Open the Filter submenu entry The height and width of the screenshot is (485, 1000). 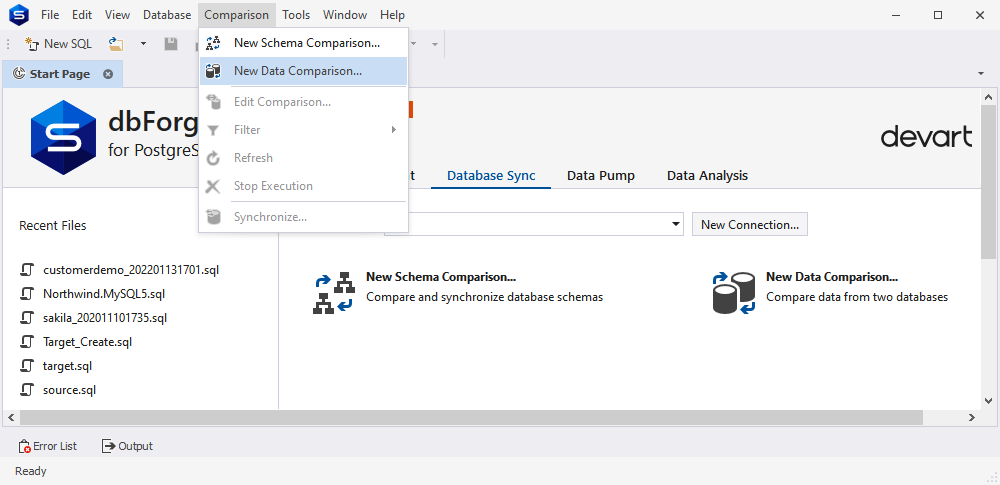pyautogui.click(x=303, y=130)
